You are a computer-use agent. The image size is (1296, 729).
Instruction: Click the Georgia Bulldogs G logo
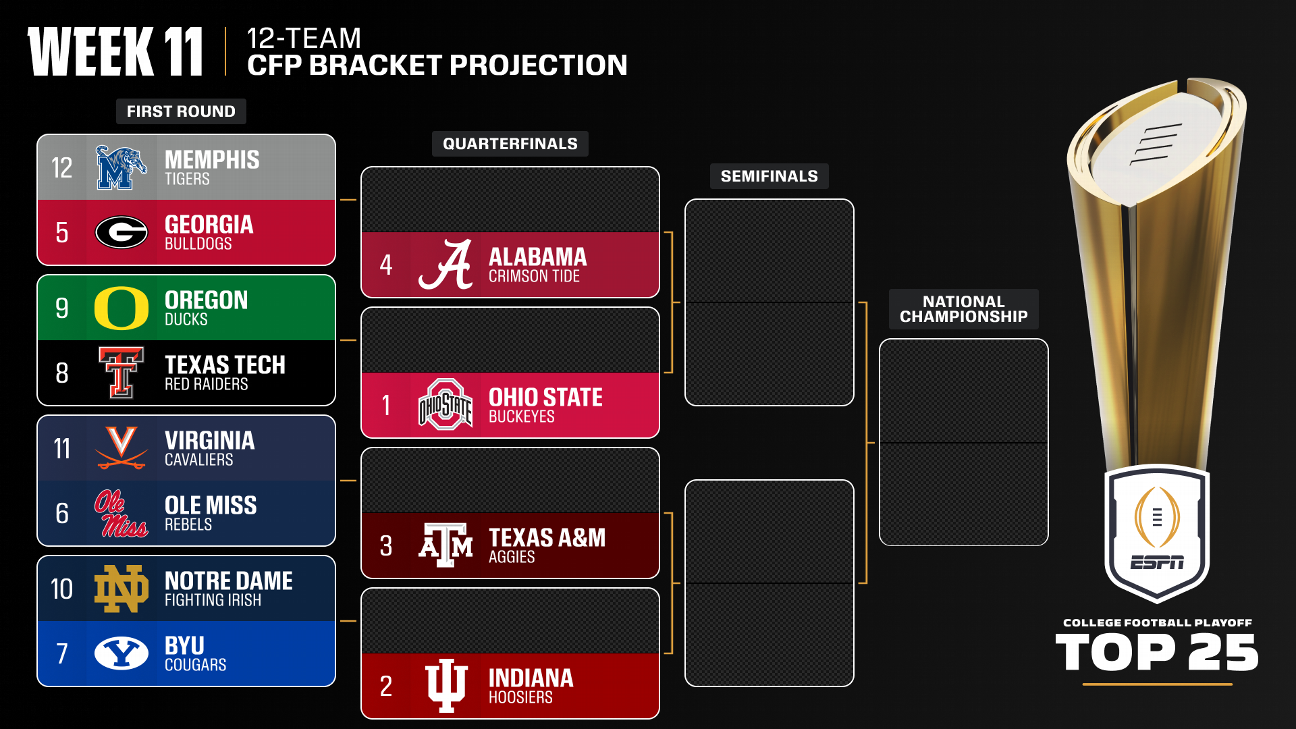121,232
